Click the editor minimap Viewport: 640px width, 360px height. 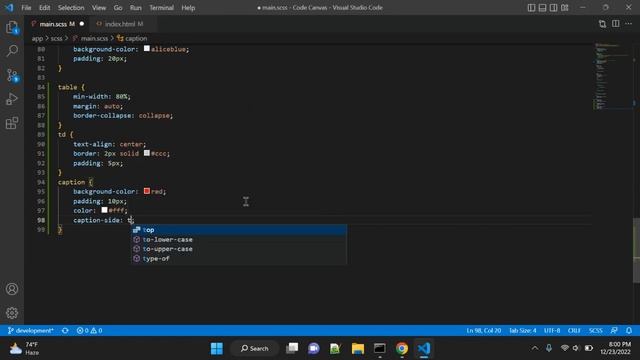tap(612, 76)
